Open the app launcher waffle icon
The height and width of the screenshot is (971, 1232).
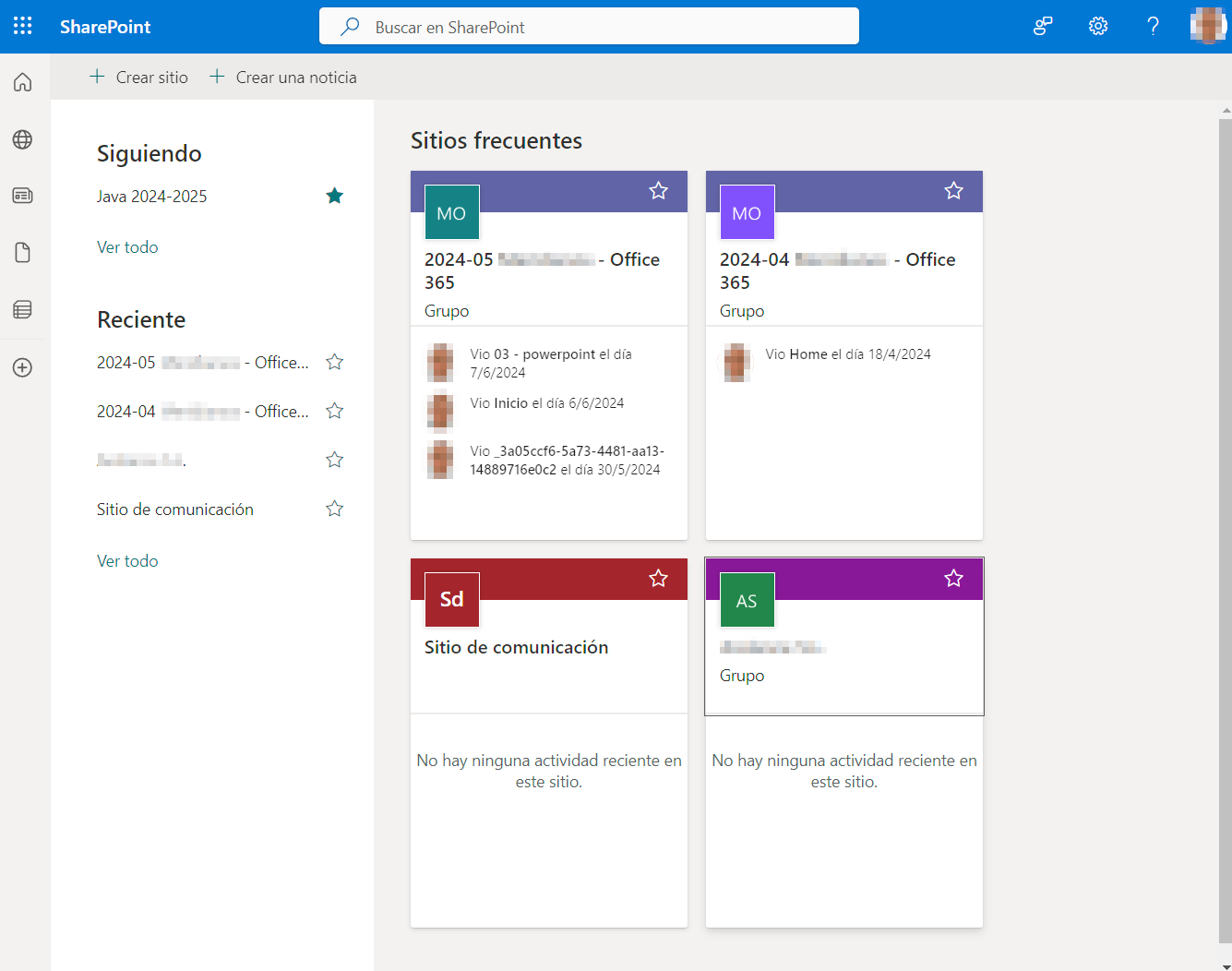click(23, 26)
